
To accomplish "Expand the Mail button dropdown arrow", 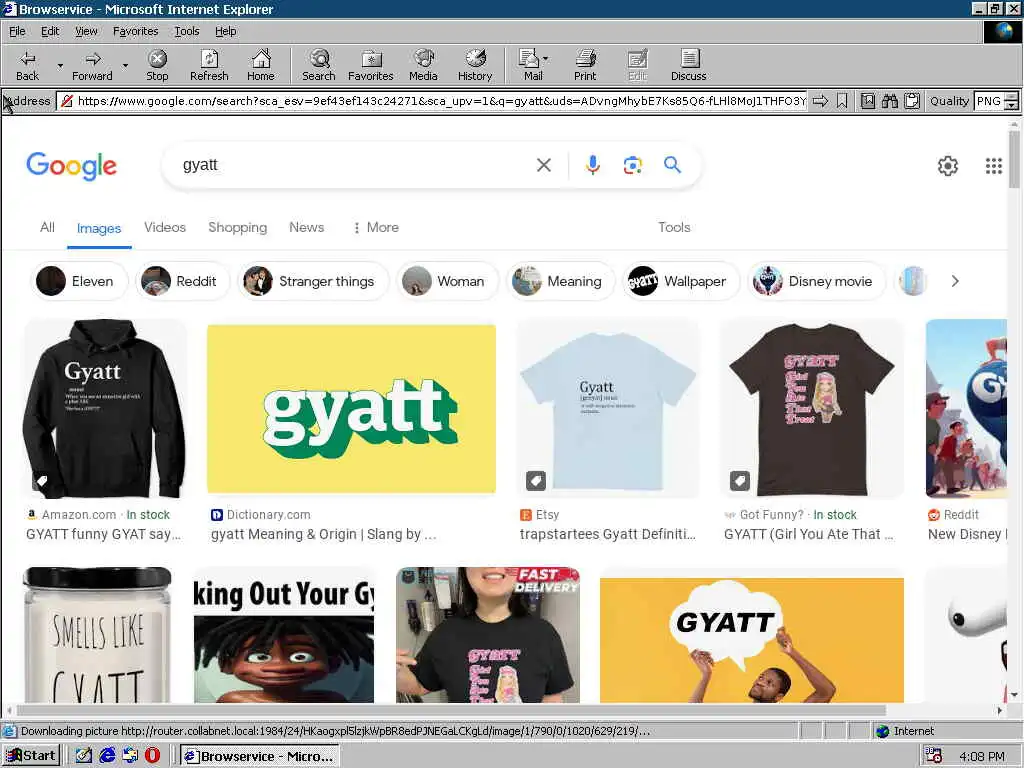I will point(545,59).
